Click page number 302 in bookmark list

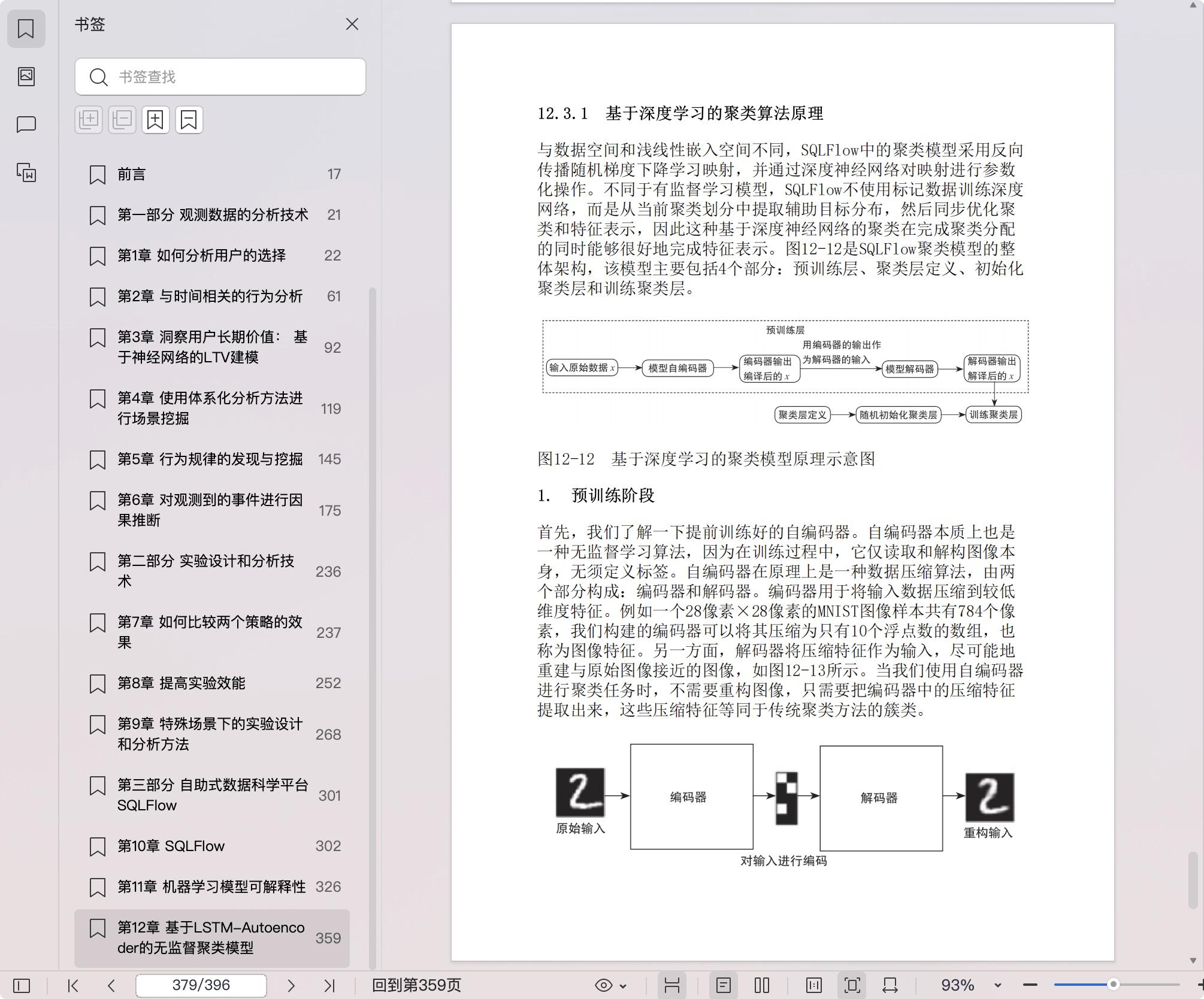328,846
